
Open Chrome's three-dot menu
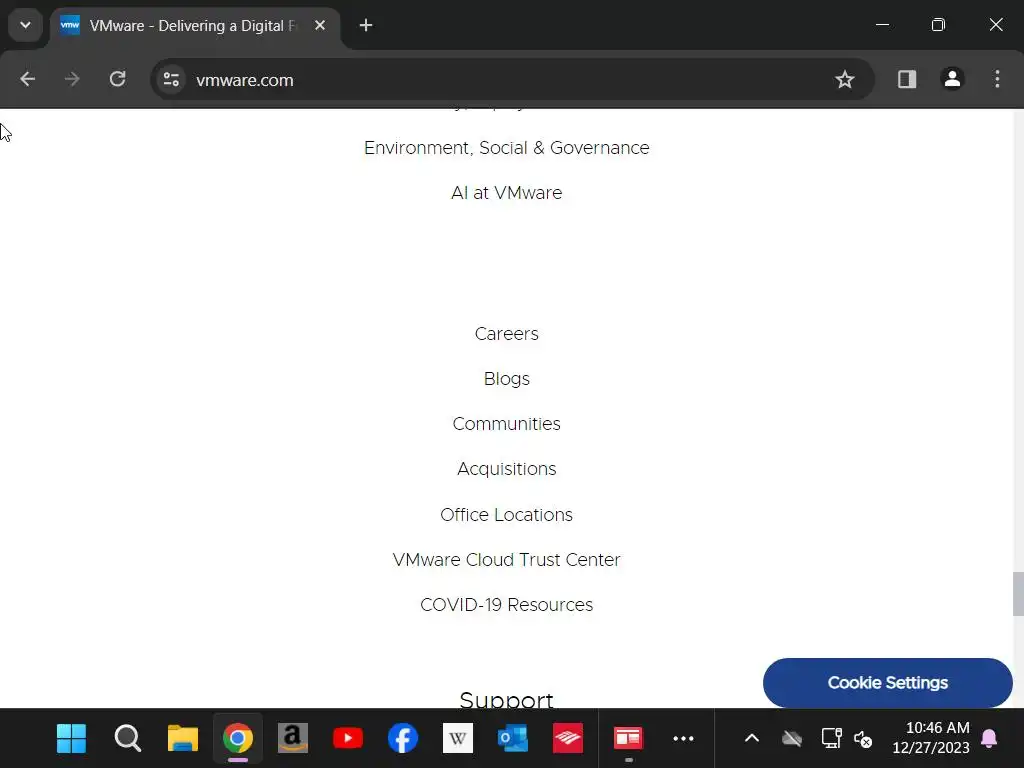pyautogui.click(x=997, y=80)
